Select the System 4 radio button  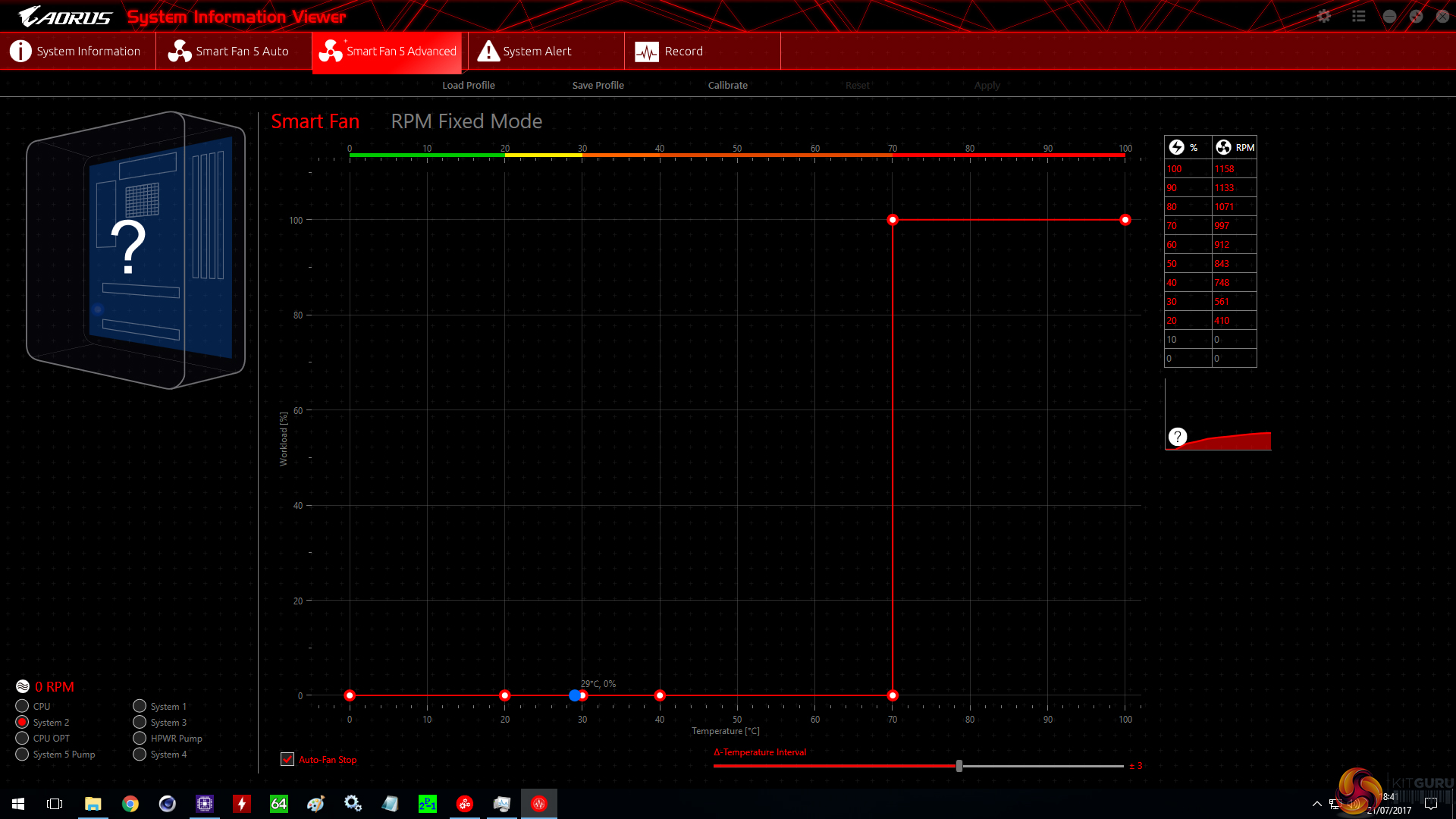pyautogui.click(x=140, y=754)
